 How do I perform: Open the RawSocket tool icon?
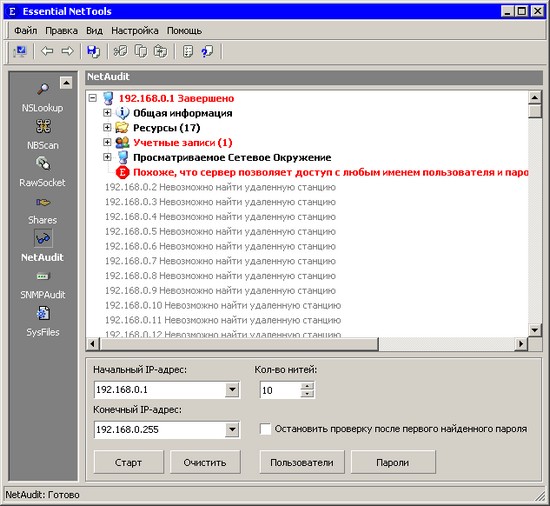point(43,163)
